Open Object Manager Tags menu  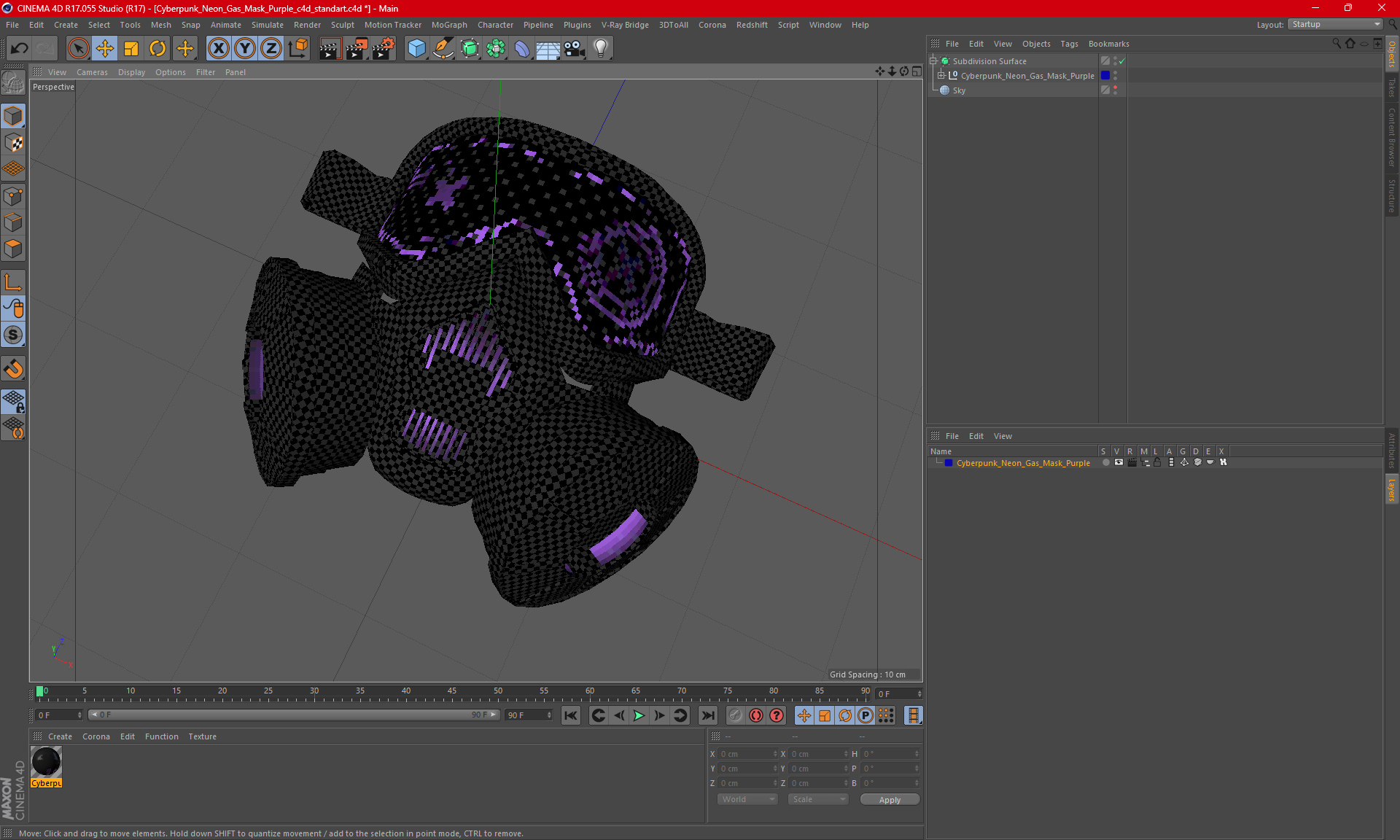[1069, 44]
